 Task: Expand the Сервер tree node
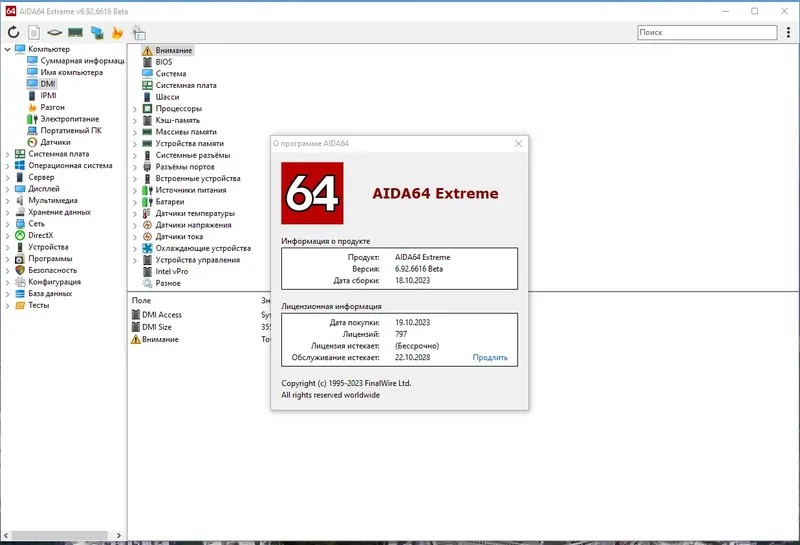[x=7, y=178]
